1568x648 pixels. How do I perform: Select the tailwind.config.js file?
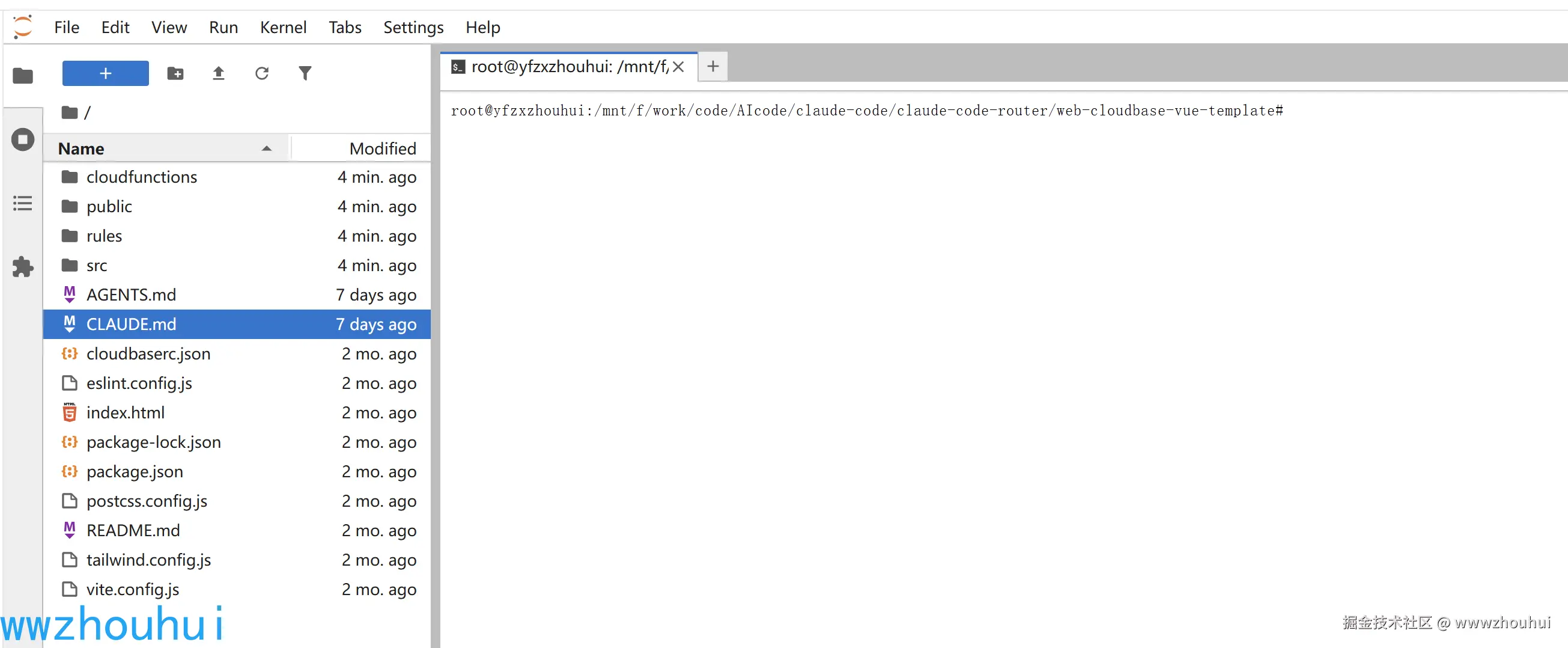tap(237, 560)
